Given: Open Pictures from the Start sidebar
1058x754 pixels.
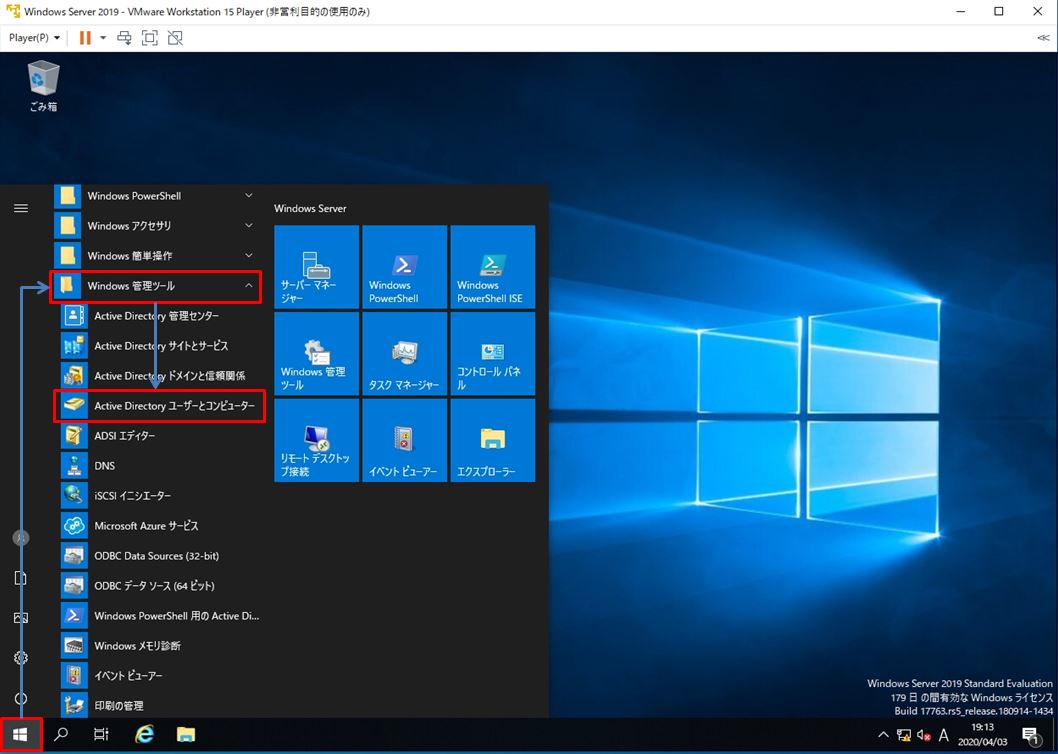Looking at the screenshot, I should coord(21,618).
